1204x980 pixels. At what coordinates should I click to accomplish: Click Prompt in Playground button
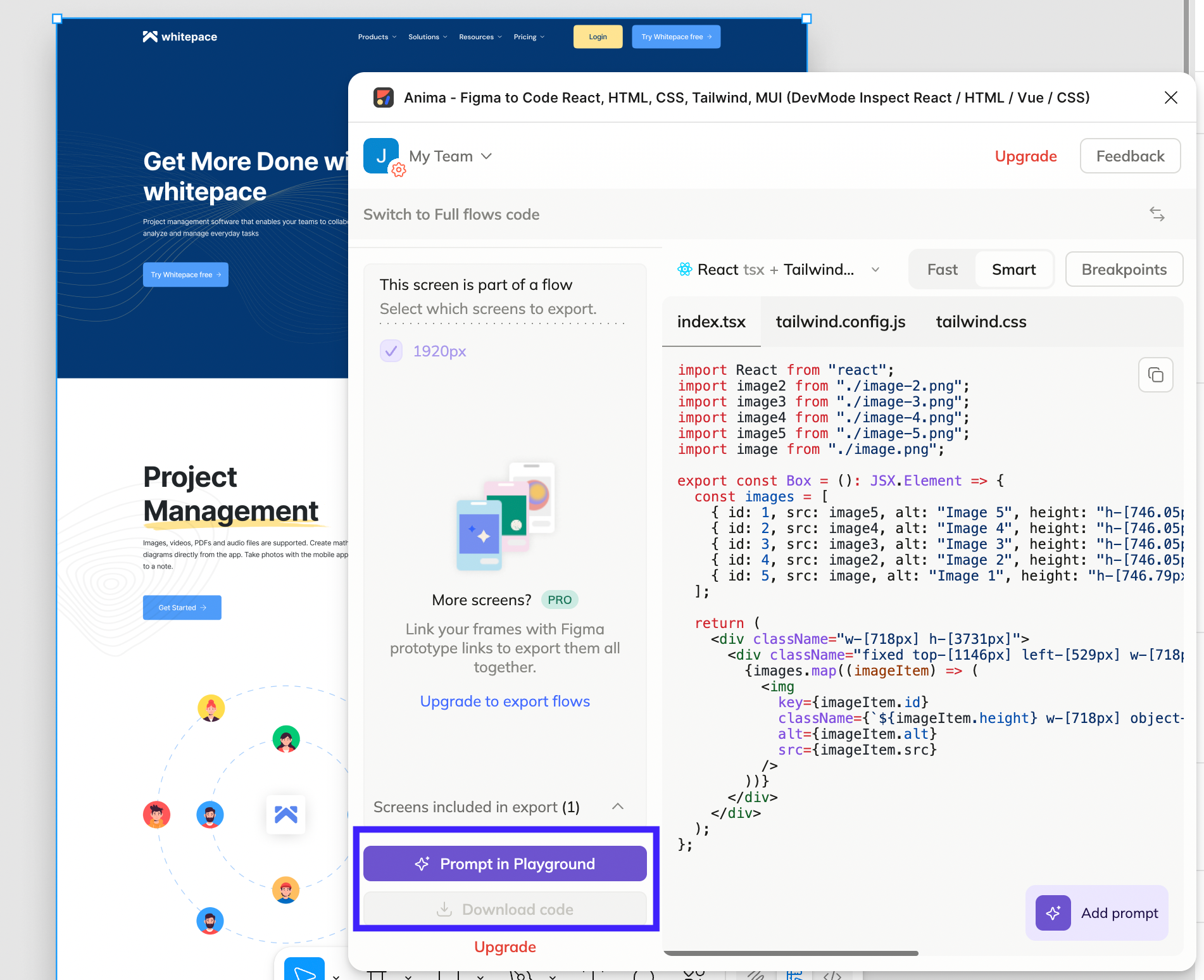pyautogui.click(x=505, y=864)
